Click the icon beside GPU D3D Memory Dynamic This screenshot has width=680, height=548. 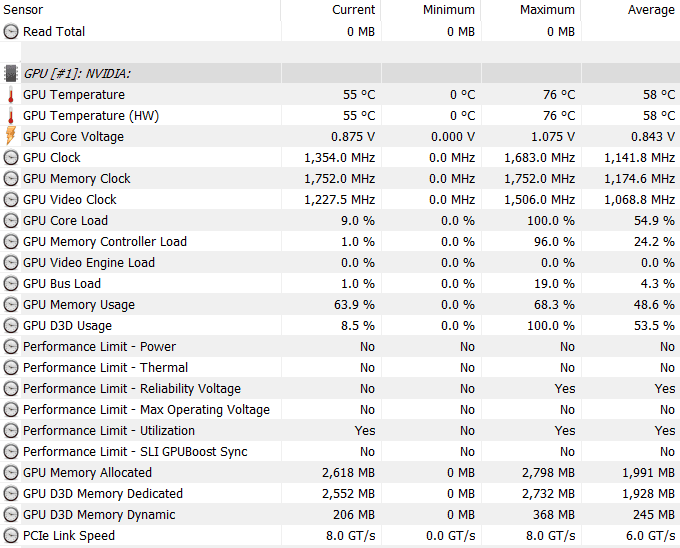(x=11, y=515)
